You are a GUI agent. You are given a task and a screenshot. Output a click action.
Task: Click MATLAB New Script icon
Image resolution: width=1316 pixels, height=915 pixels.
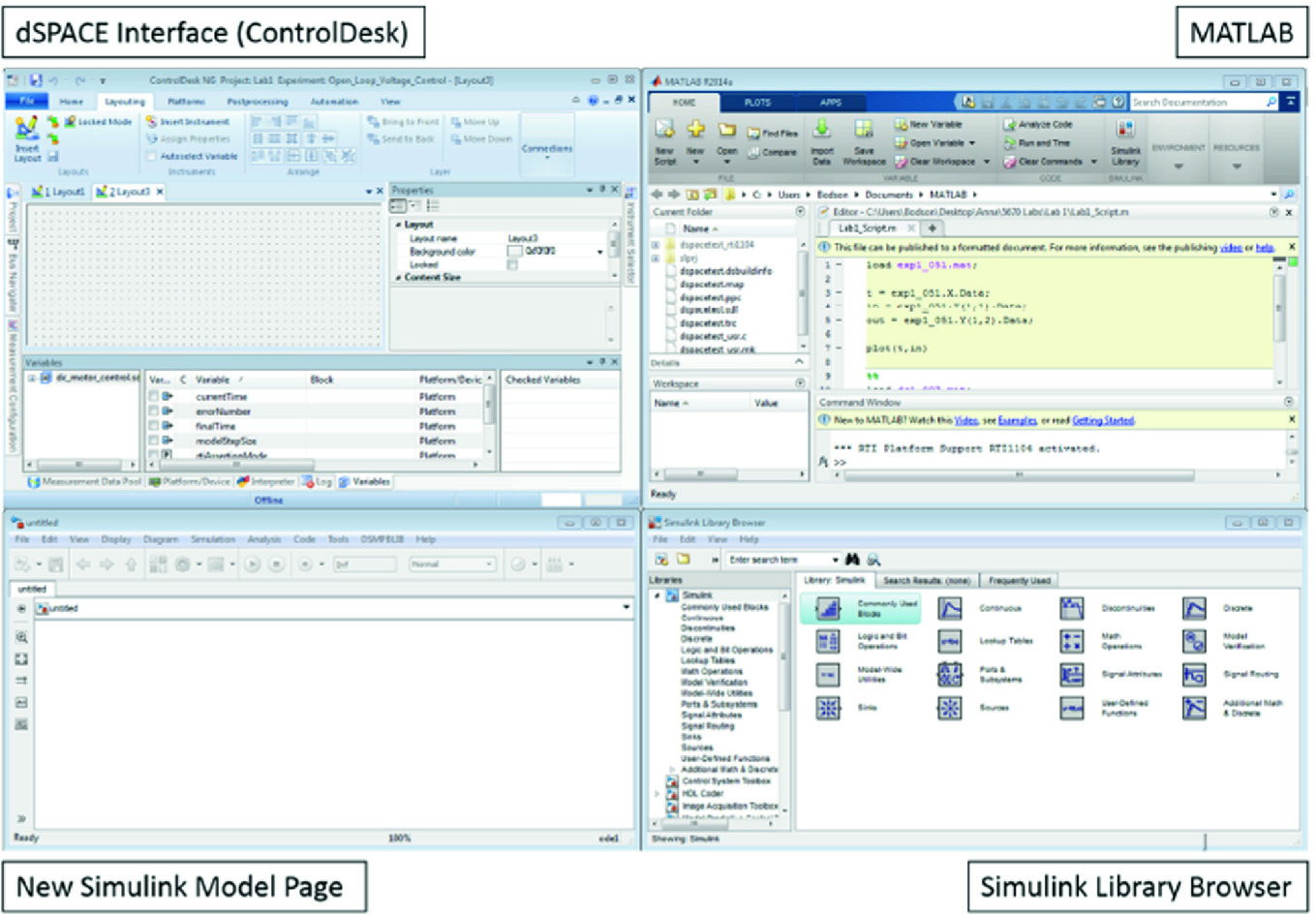664,130
